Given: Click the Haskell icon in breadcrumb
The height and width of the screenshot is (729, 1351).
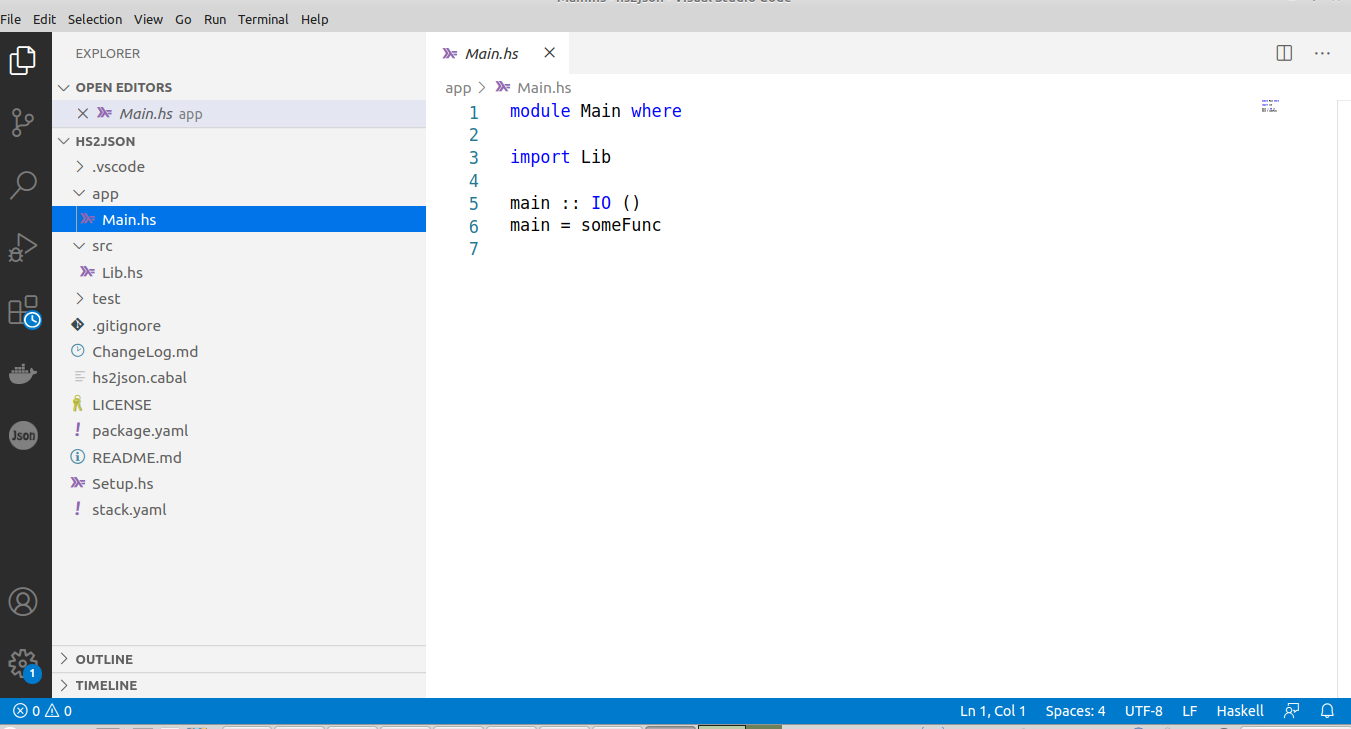Looking at the screenshot, I should (x=503, y=87).
